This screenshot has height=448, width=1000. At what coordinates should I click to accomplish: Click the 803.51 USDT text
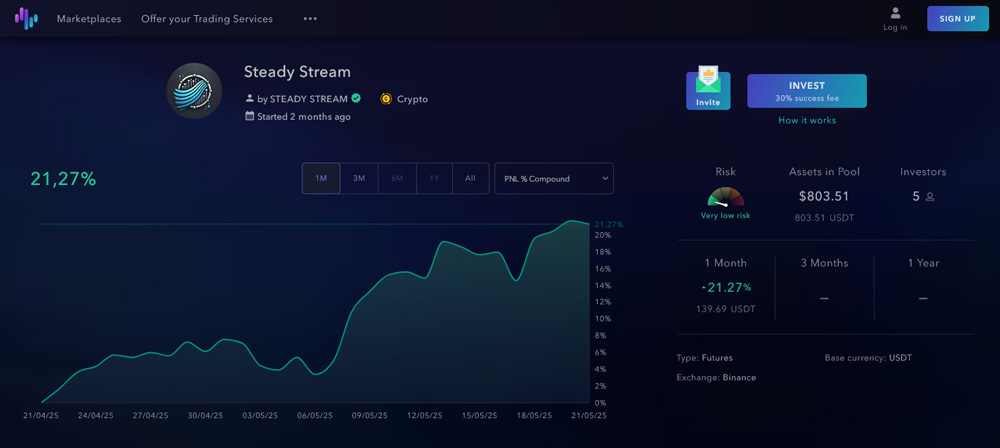tap(824, 218)
